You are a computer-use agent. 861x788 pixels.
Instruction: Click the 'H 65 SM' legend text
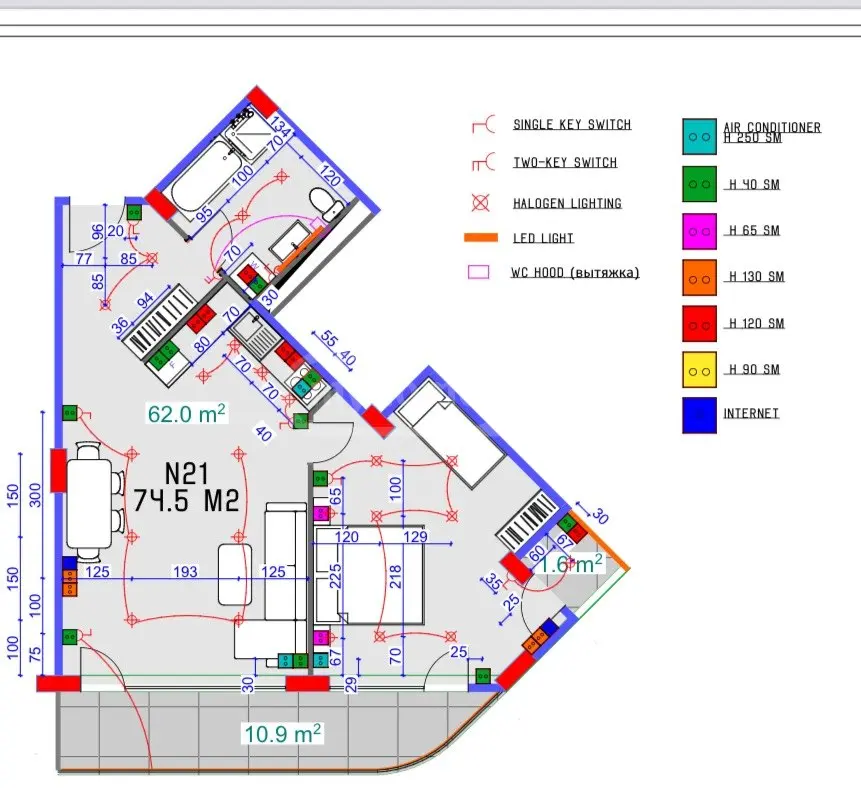pos(754,231)
